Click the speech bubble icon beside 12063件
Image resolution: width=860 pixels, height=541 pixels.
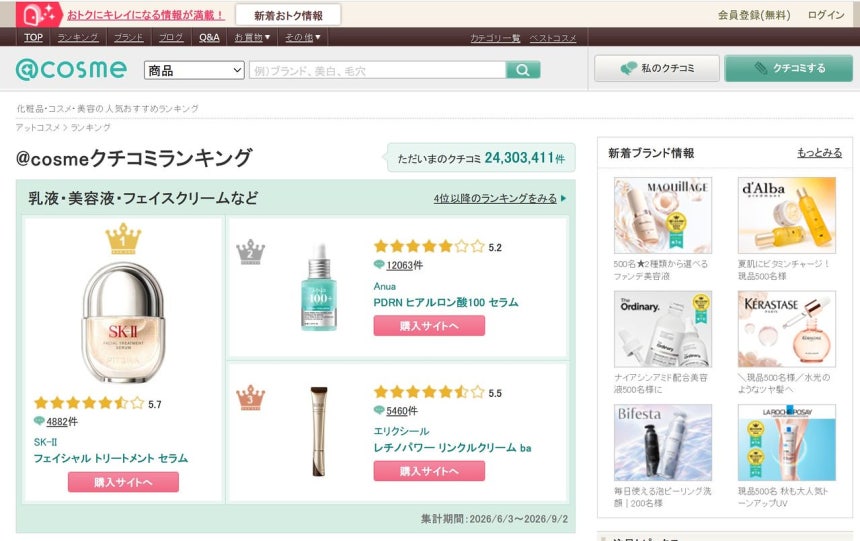pyautogui.click(x=378, y=265)
